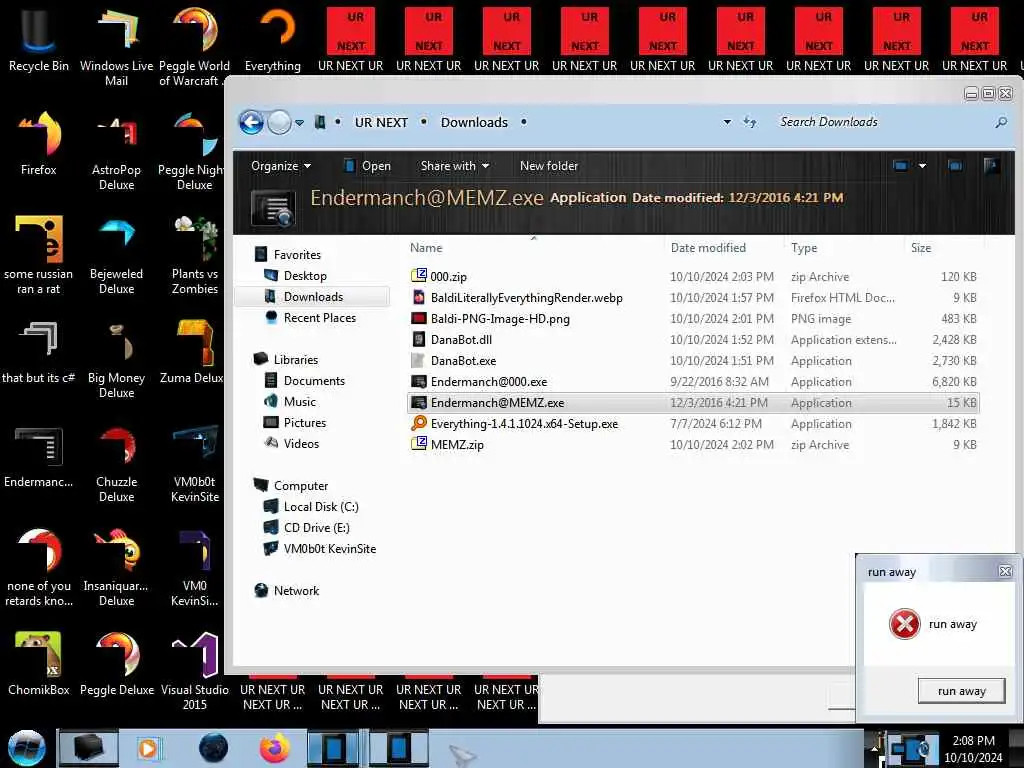Select BaldiLiterallyEverythingRender.webp file
This screenshot has height=768, width=1024.
click(693, 297)
